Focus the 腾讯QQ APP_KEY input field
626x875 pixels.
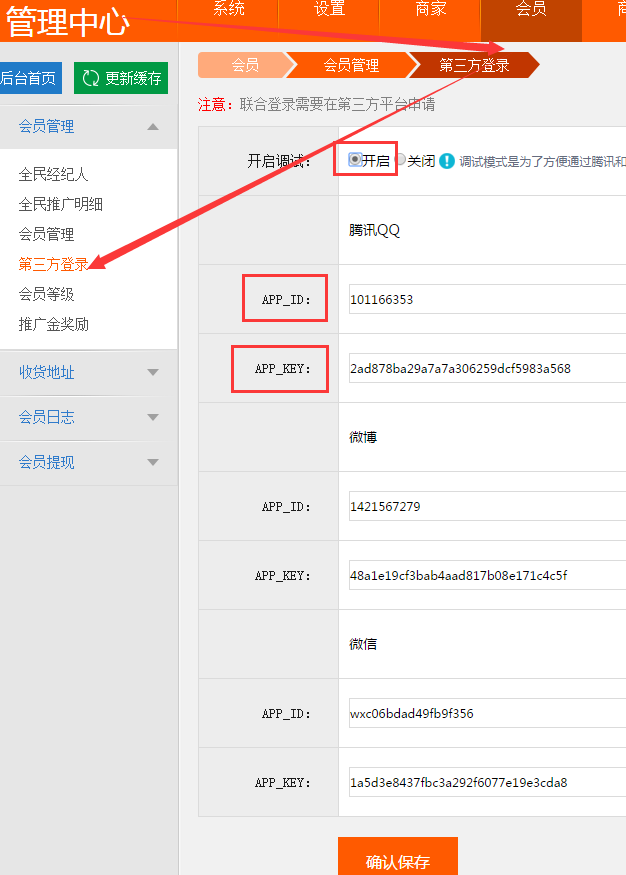point(488,368)
